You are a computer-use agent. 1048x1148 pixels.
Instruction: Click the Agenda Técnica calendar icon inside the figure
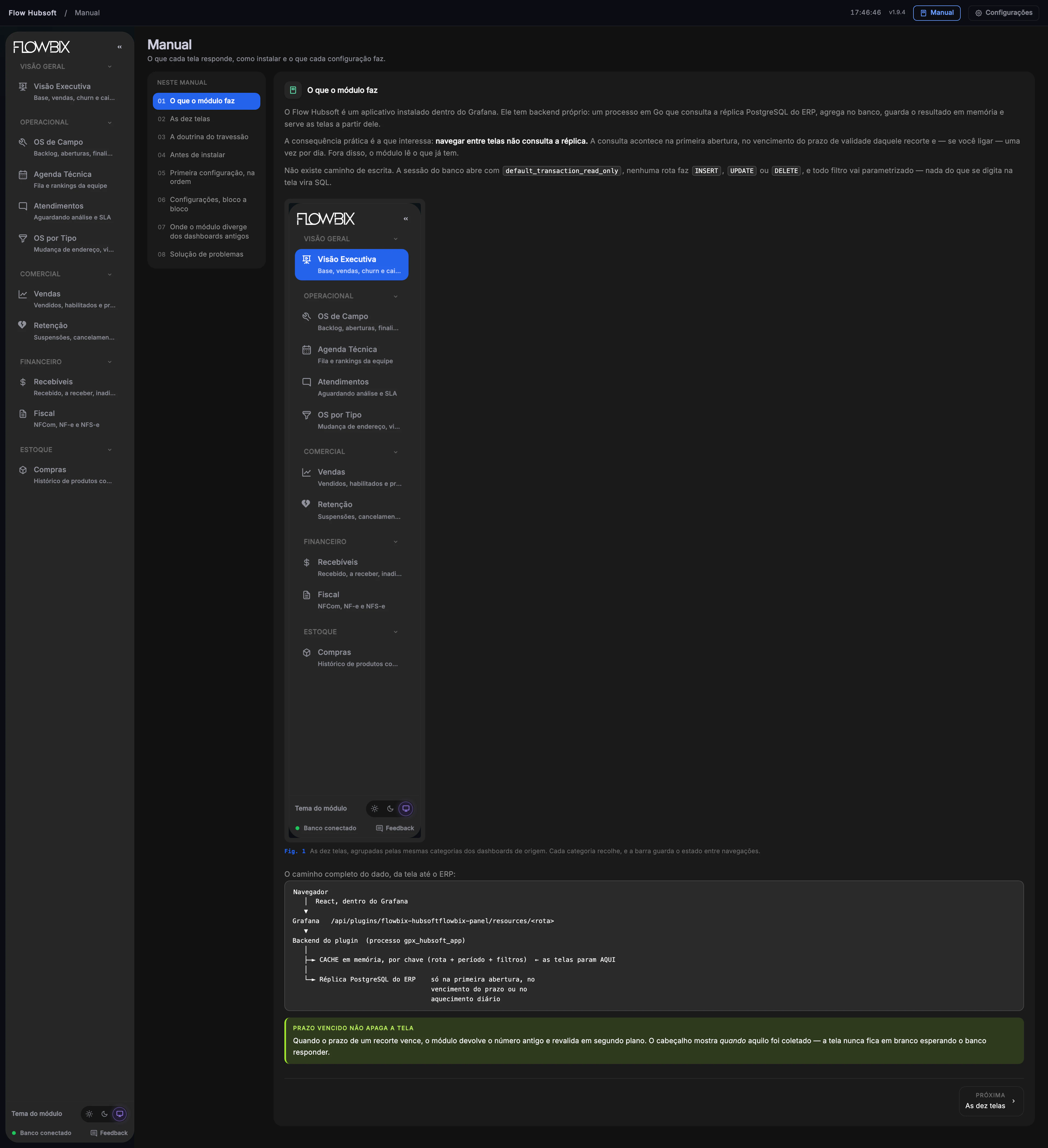coord(306,350)
